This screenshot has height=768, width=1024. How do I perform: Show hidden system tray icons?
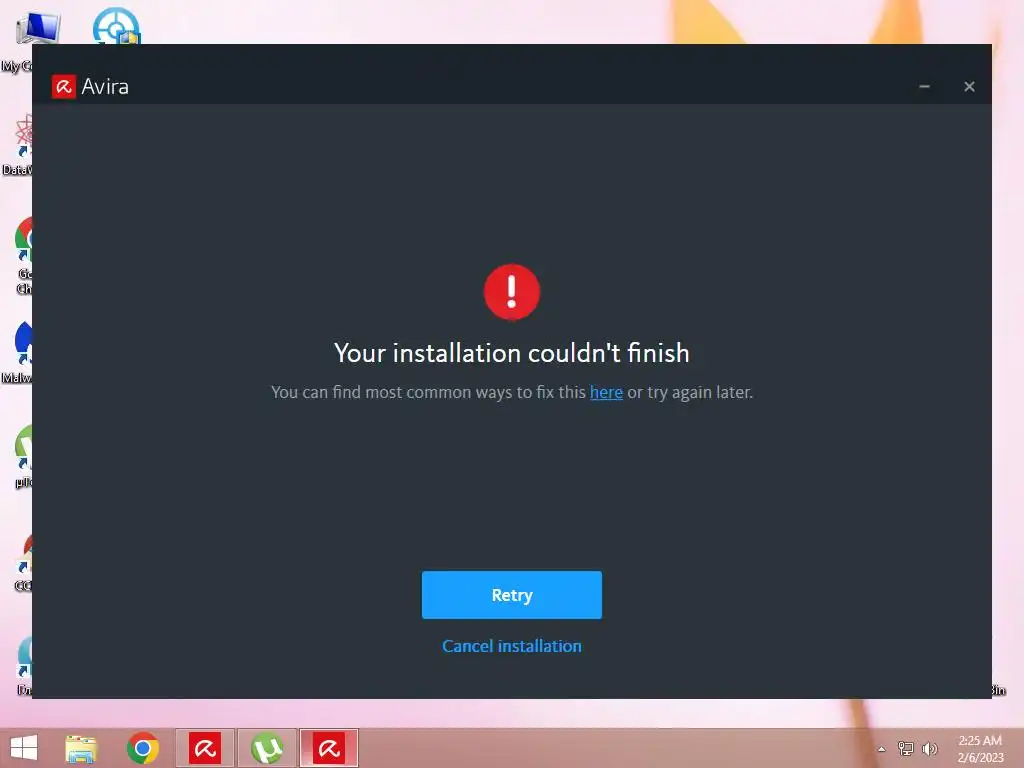pos(882,749)
